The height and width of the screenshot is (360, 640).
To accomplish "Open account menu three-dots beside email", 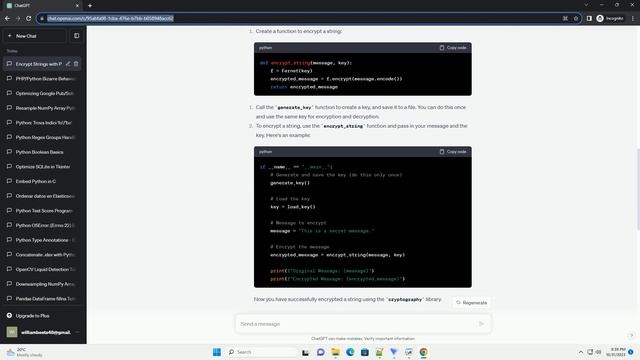I will (x=77, y=332).
